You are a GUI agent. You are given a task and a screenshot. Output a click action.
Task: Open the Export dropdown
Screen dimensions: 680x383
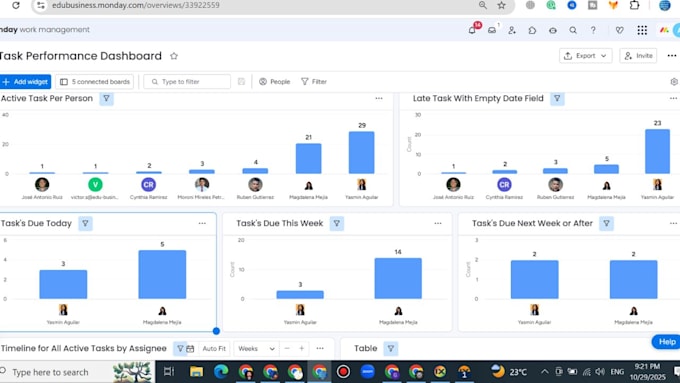(x=585, y=56)
